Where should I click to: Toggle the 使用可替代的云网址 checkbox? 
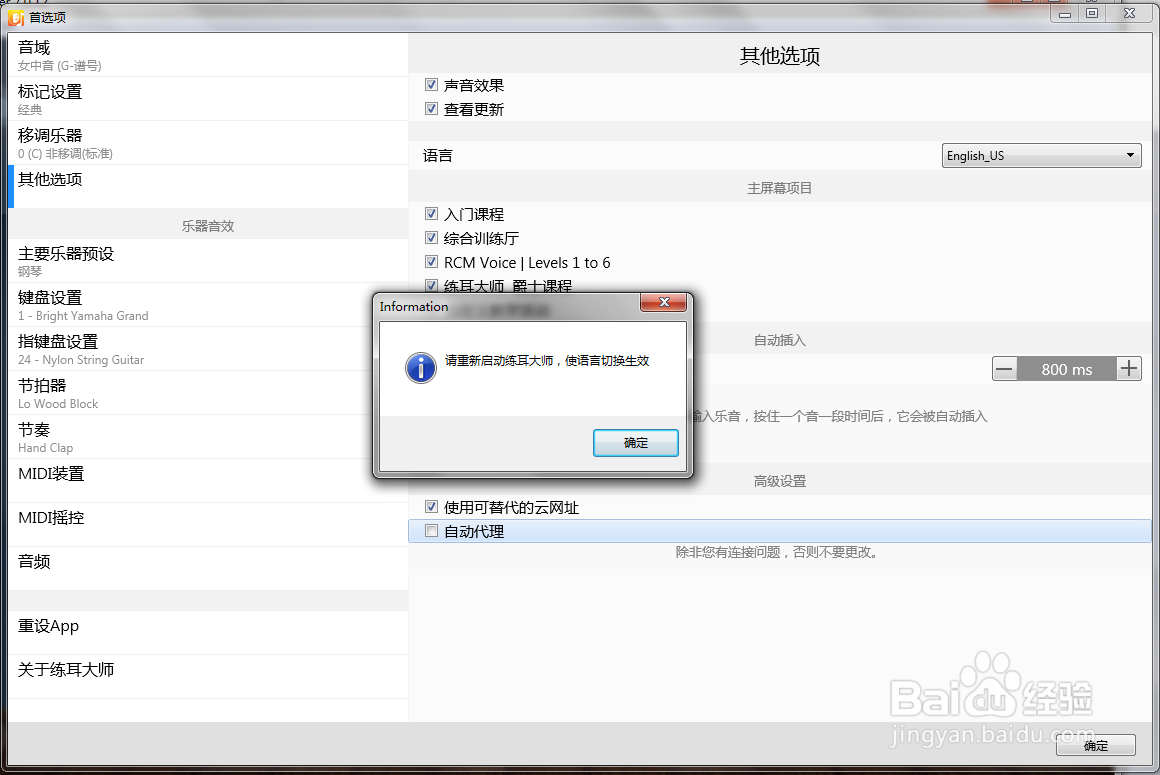pyautogui.click(x=431, y=507)
